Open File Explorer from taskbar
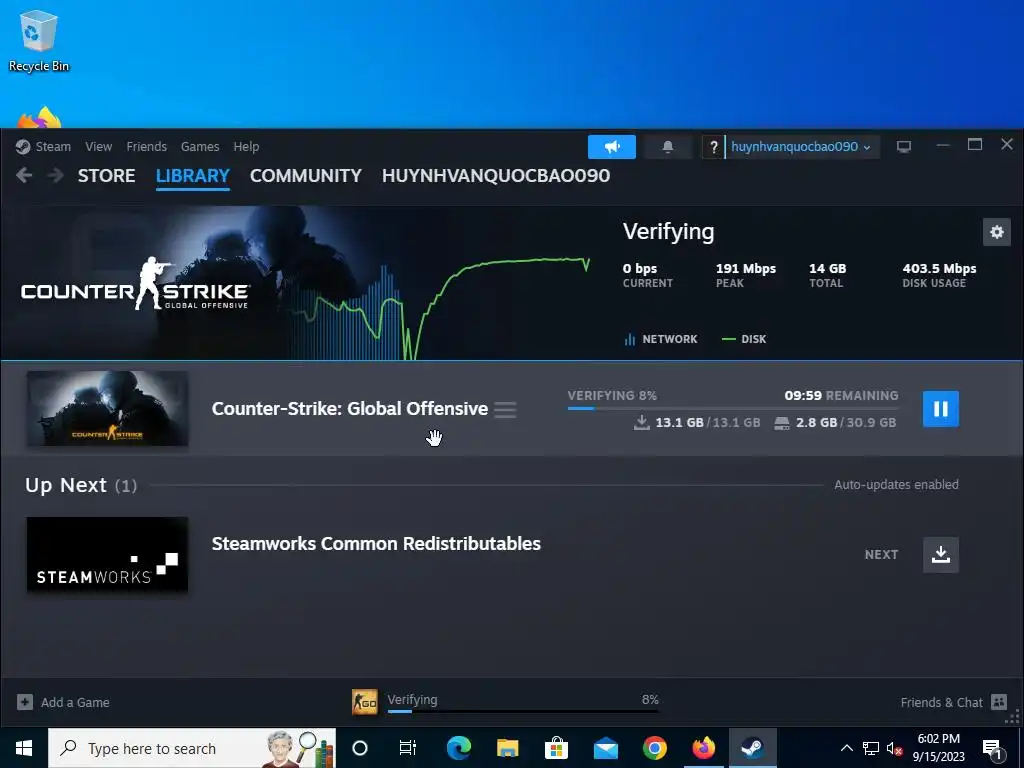The width and height of the screenshot is (1024, 768). pos(507,748)
